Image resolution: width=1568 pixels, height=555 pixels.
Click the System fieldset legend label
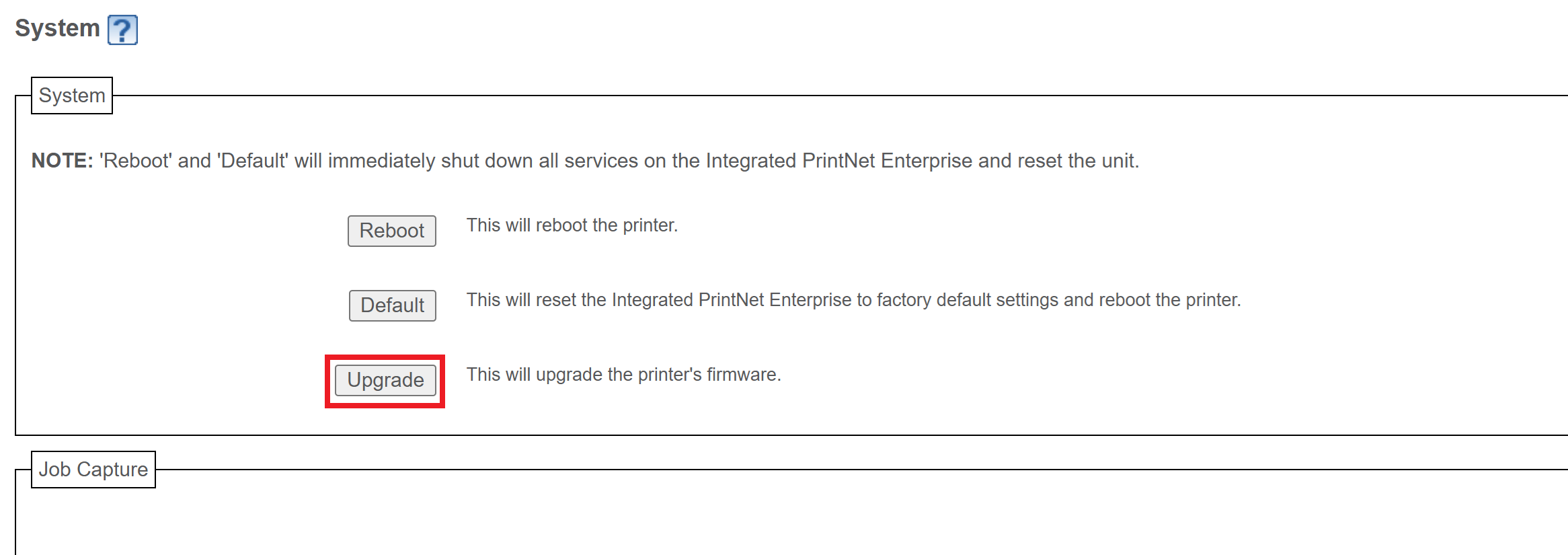72,96
